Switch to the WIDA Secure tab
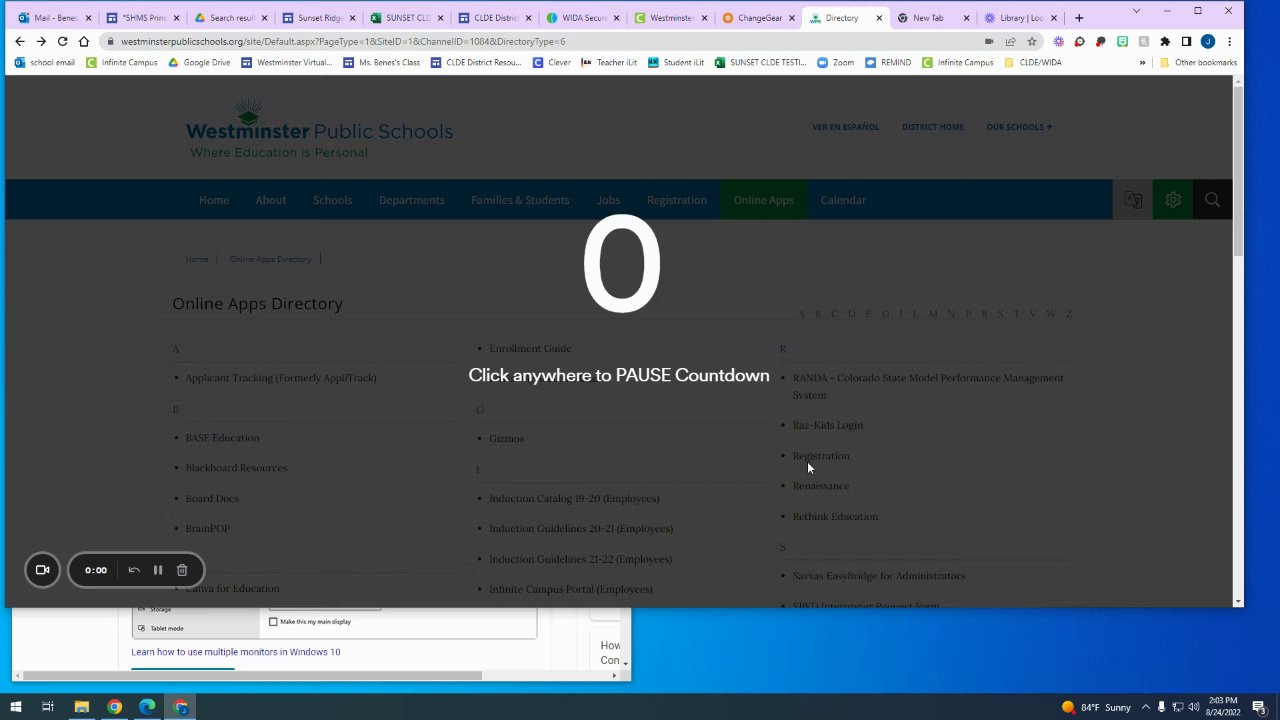This screenshot has width=1280, height=720. click(581, 18)
